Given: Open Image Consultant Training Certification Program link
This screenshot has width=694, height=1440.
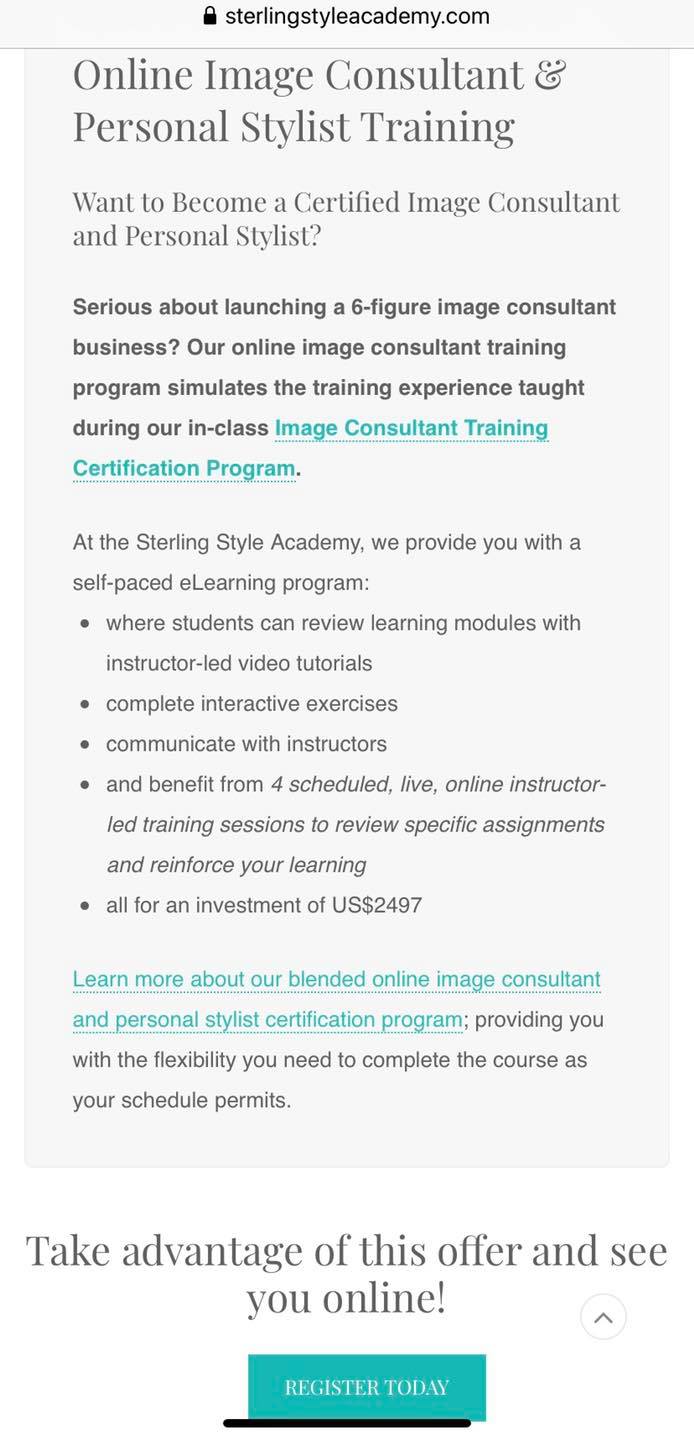Looking at the screenshot, I should pos(310,448).
